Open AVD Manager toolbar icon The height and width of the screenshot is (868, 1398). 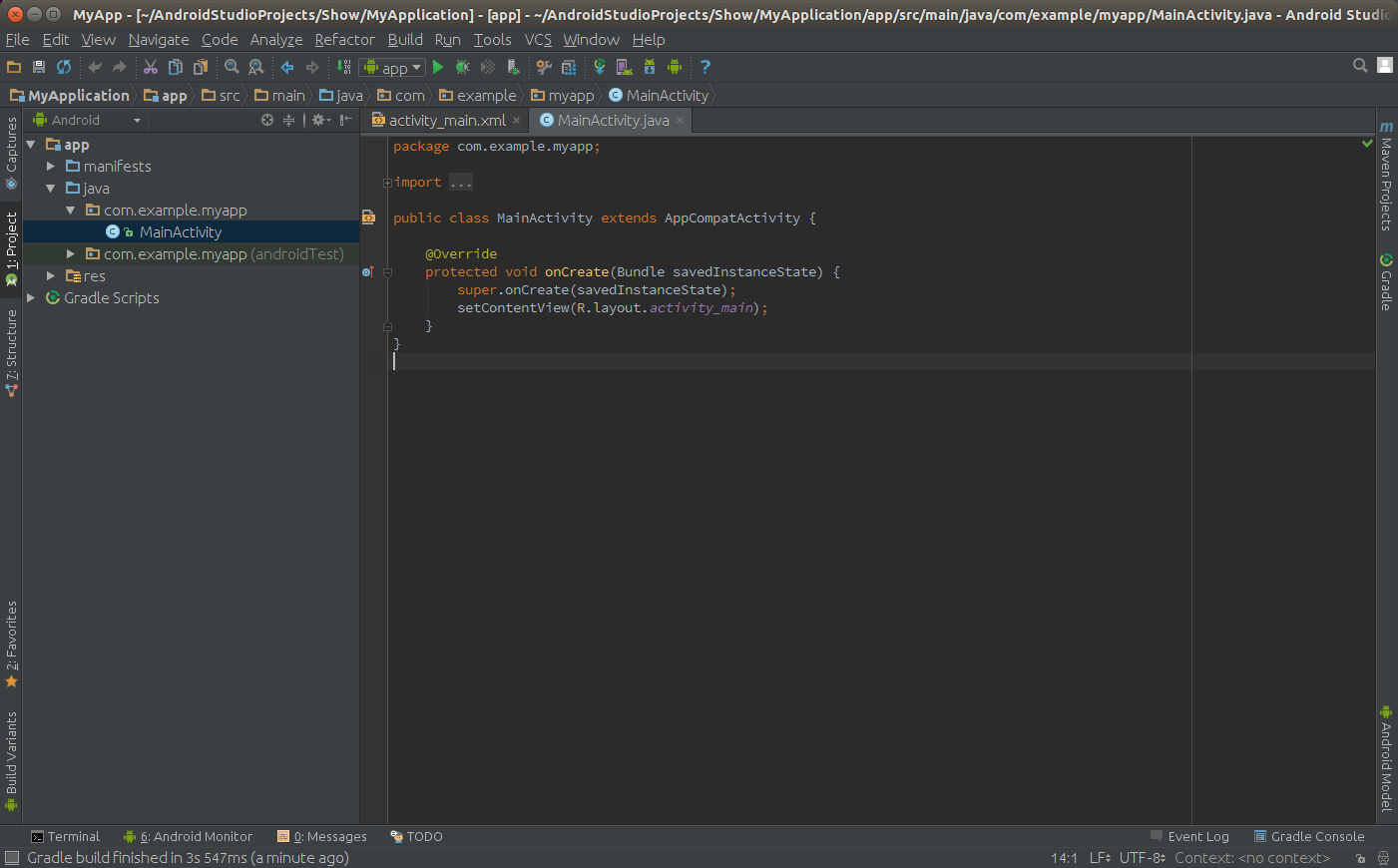pyautogui.click(x=625, y=67)
